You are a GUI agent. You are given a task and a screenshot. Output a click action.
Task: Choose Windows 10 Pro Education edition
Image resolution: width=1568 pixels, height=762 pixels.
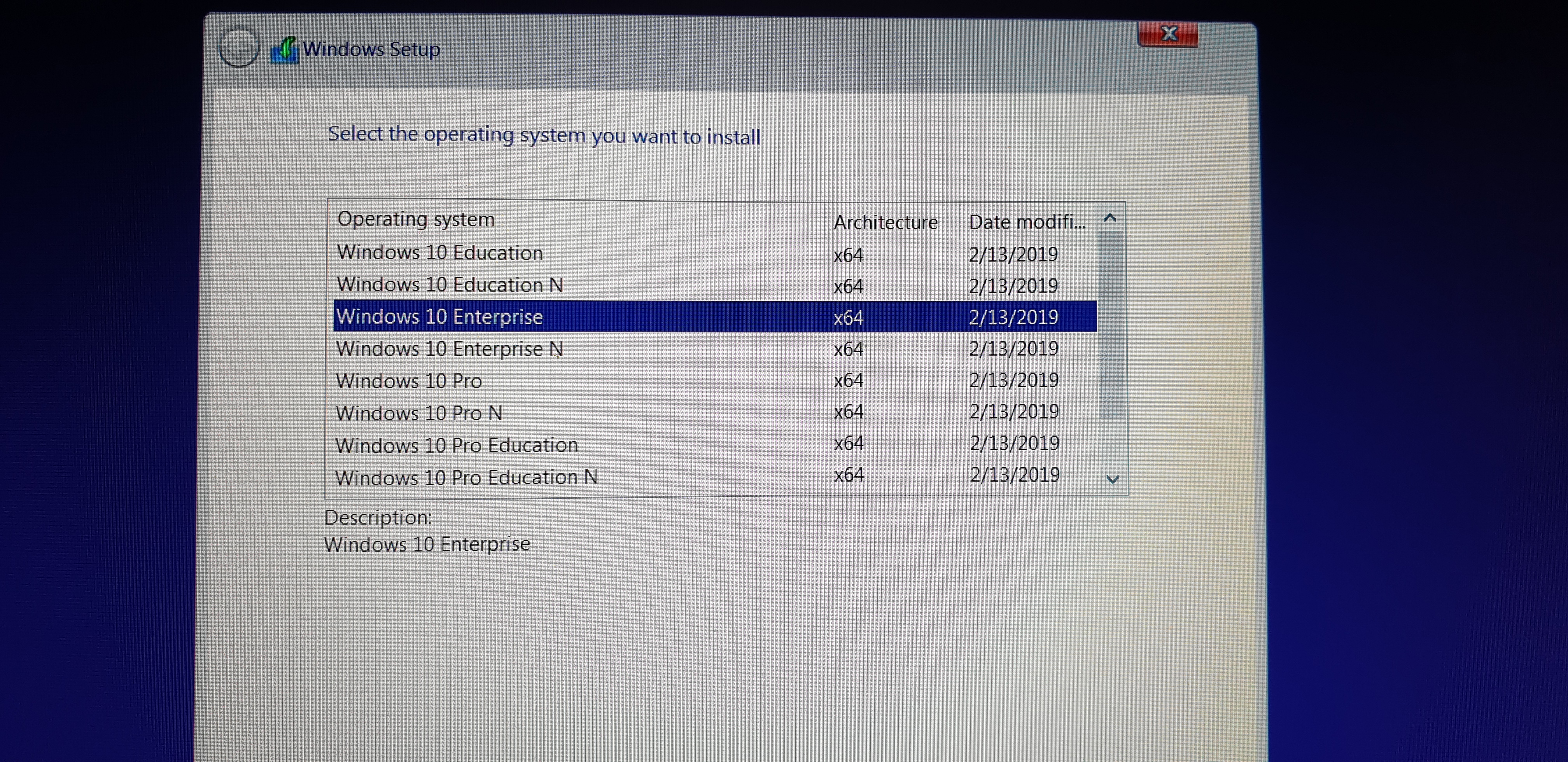tap(715, 444)
